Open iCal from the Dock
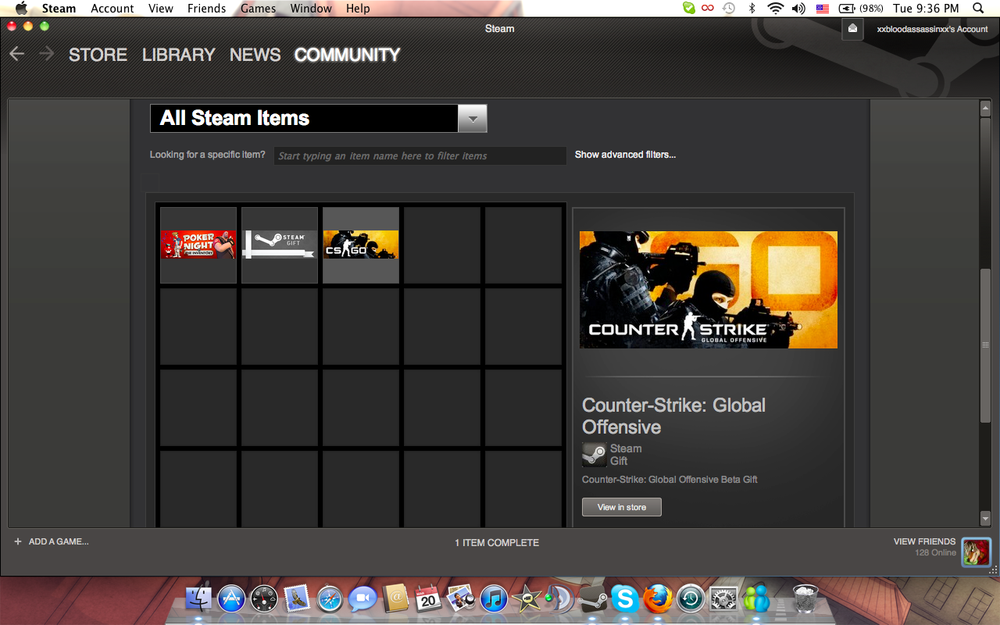Image resolution: width=1000 pixels, height=625 pixels. pos(428,598)
